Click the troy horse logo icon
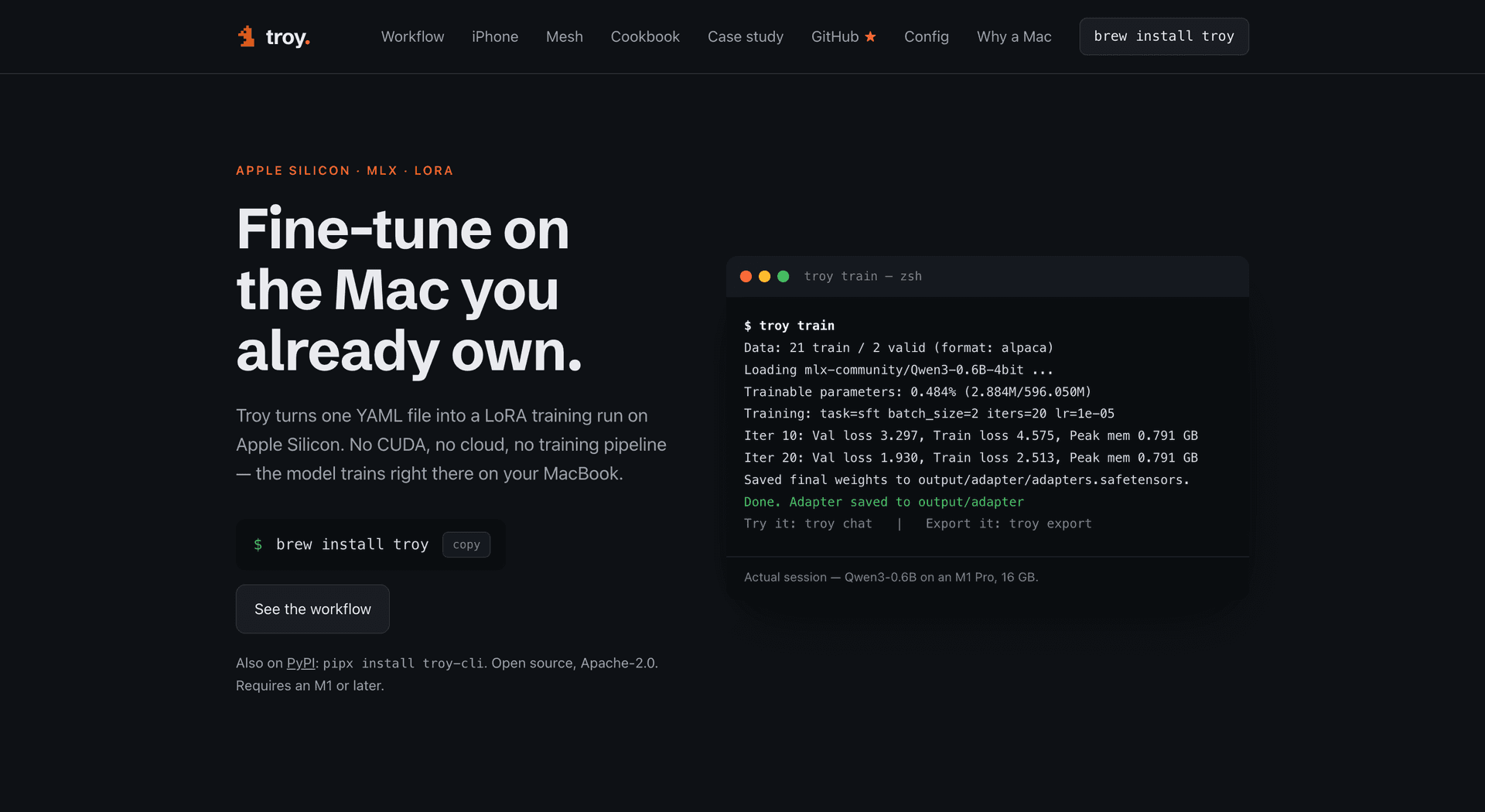Viewport: 1485px width, 812px height. point(247,36)
